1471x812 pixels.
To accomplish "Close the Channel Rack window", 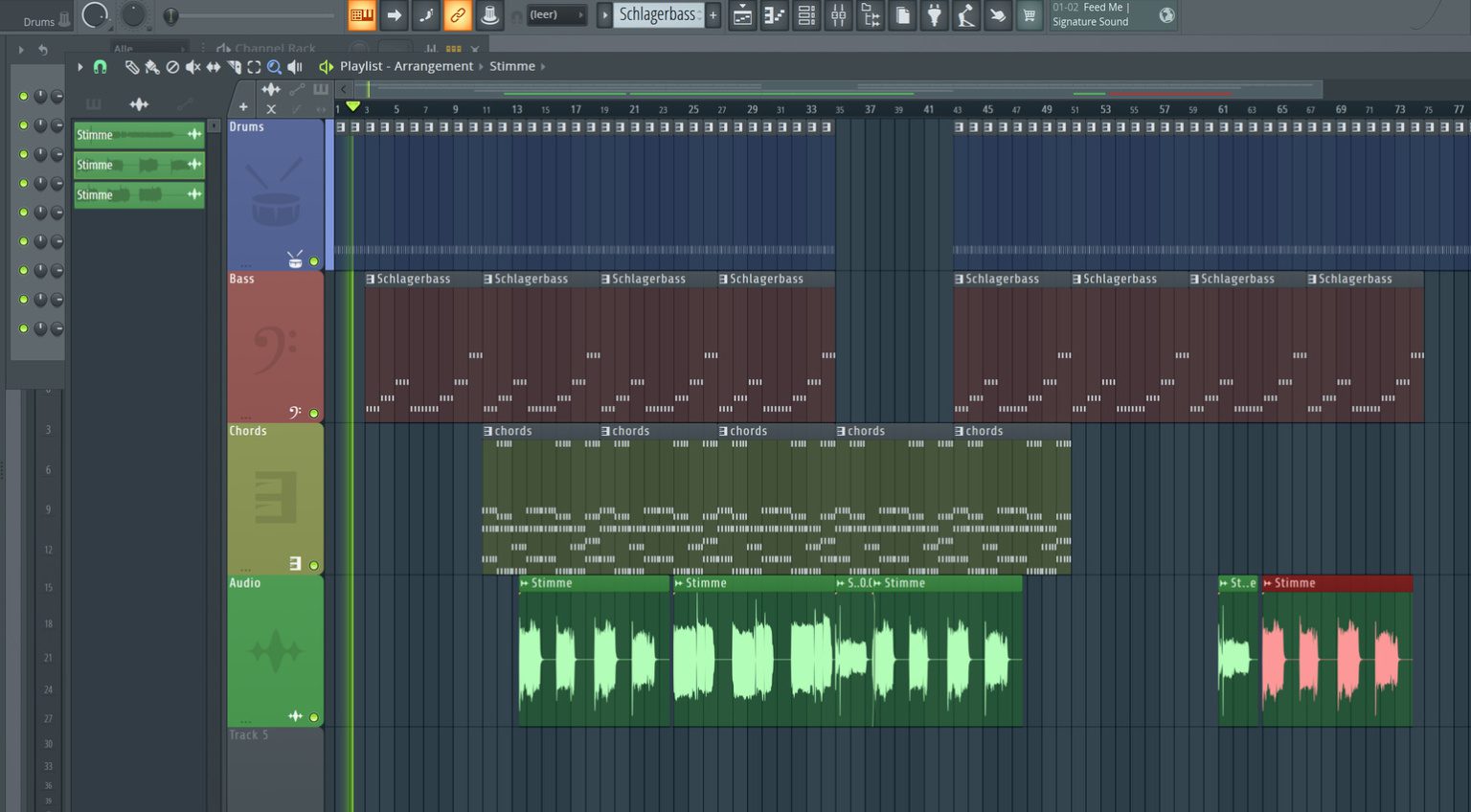I will point(475,49).
